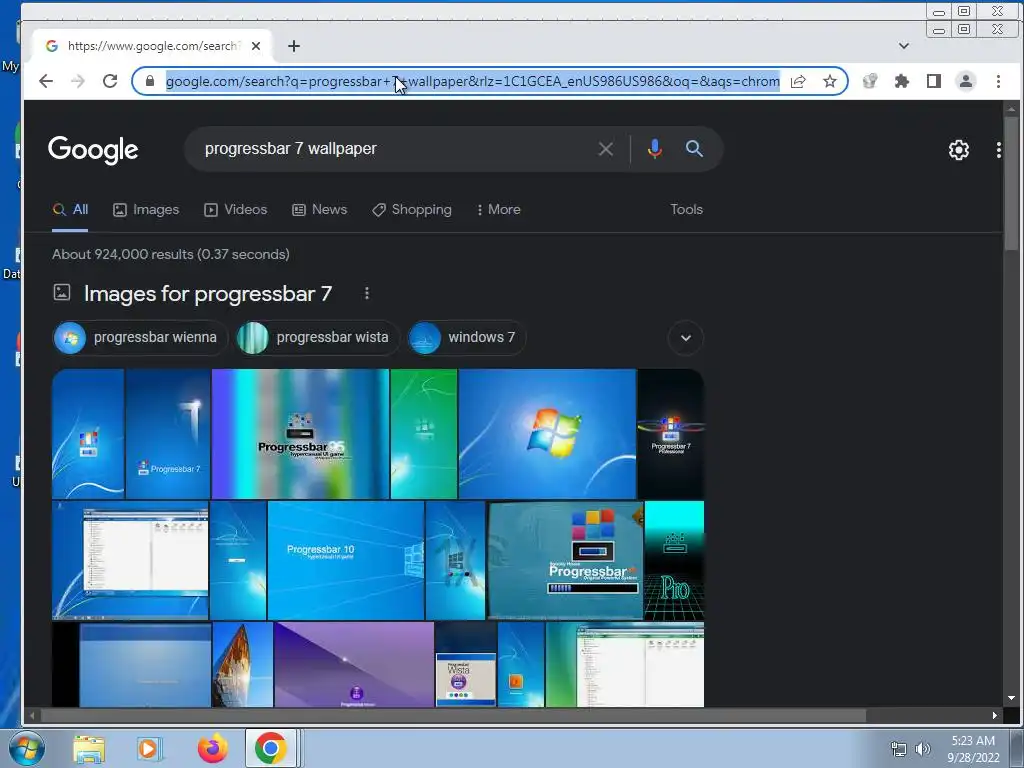This screenshot has width=1024, height=768.
Task: Launch Windows Media Player from taskbar
Action: pos(150,749)
